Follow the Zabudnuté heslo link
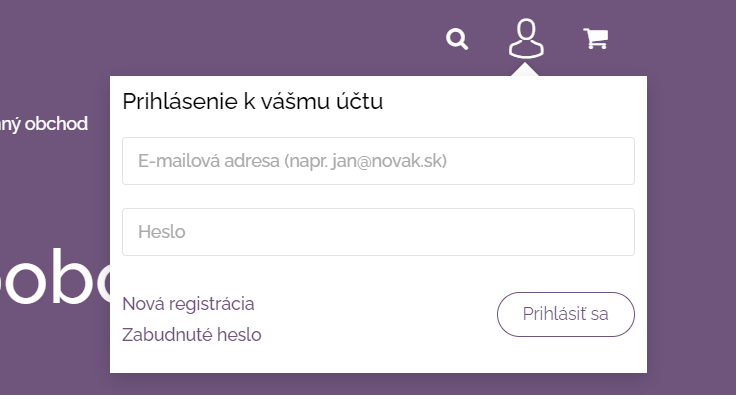 [192, 335]
